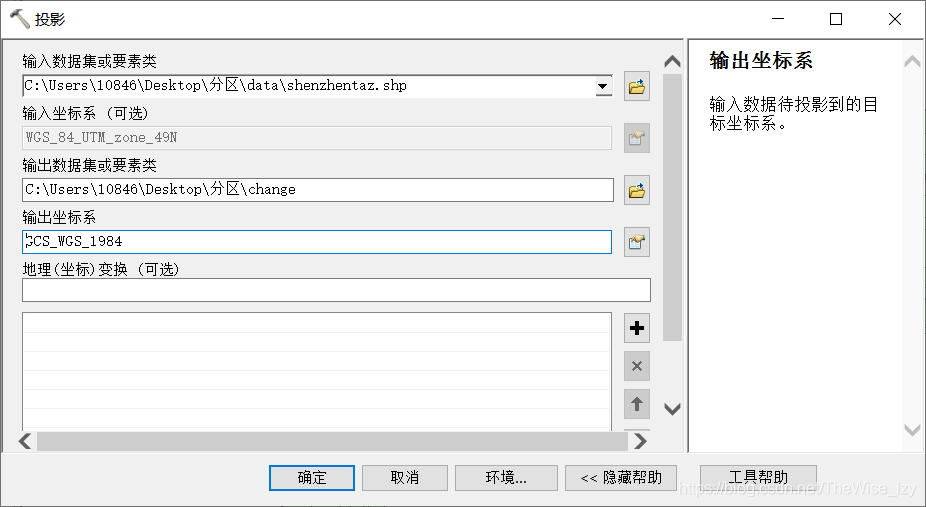Viewport: 926px width, 507px height.
Task: Click the 投影 window title text
Action: (x=50, y=19)
